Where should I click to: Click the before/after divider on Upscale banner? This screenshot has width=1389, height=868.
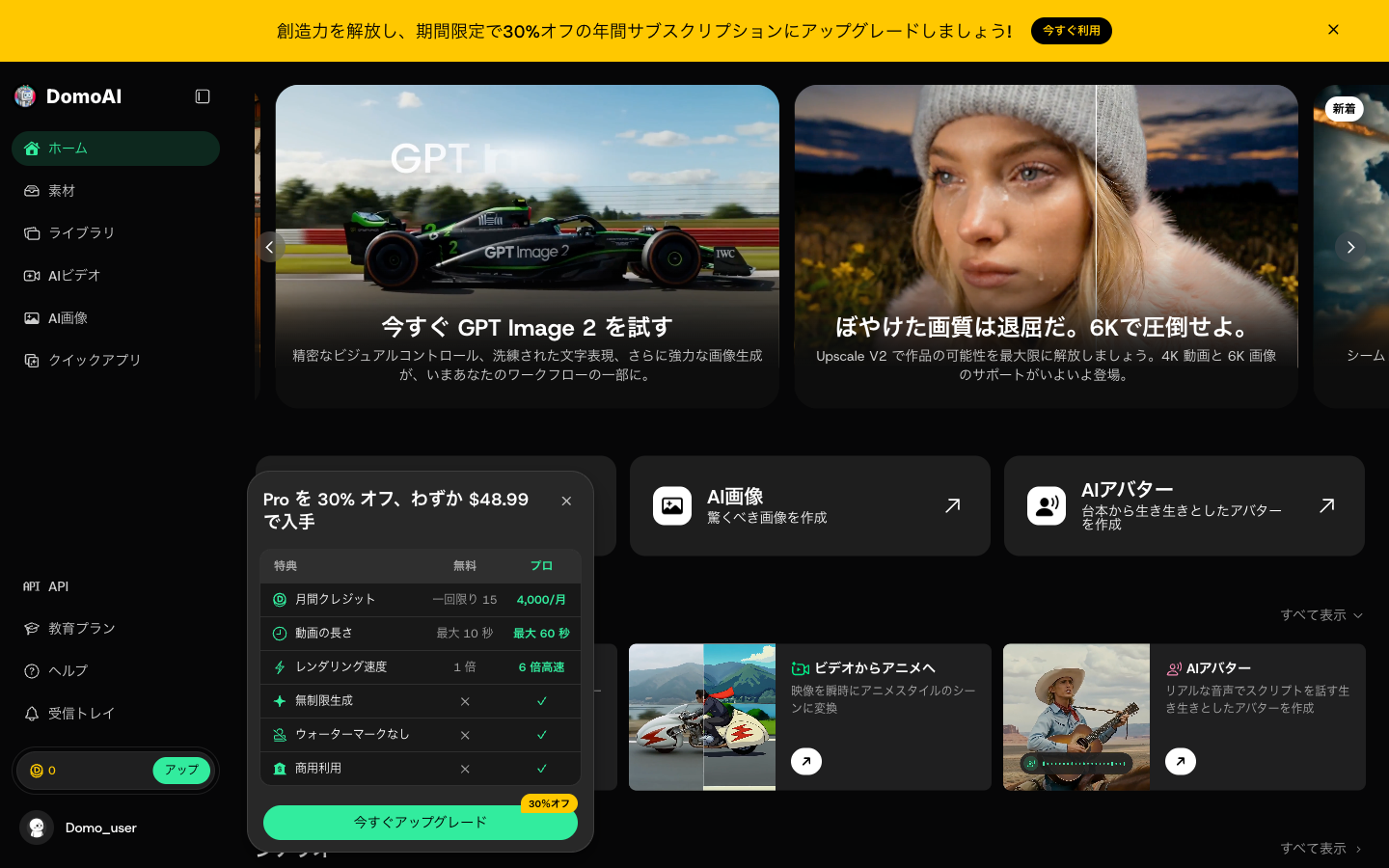tap(1096, 226)
